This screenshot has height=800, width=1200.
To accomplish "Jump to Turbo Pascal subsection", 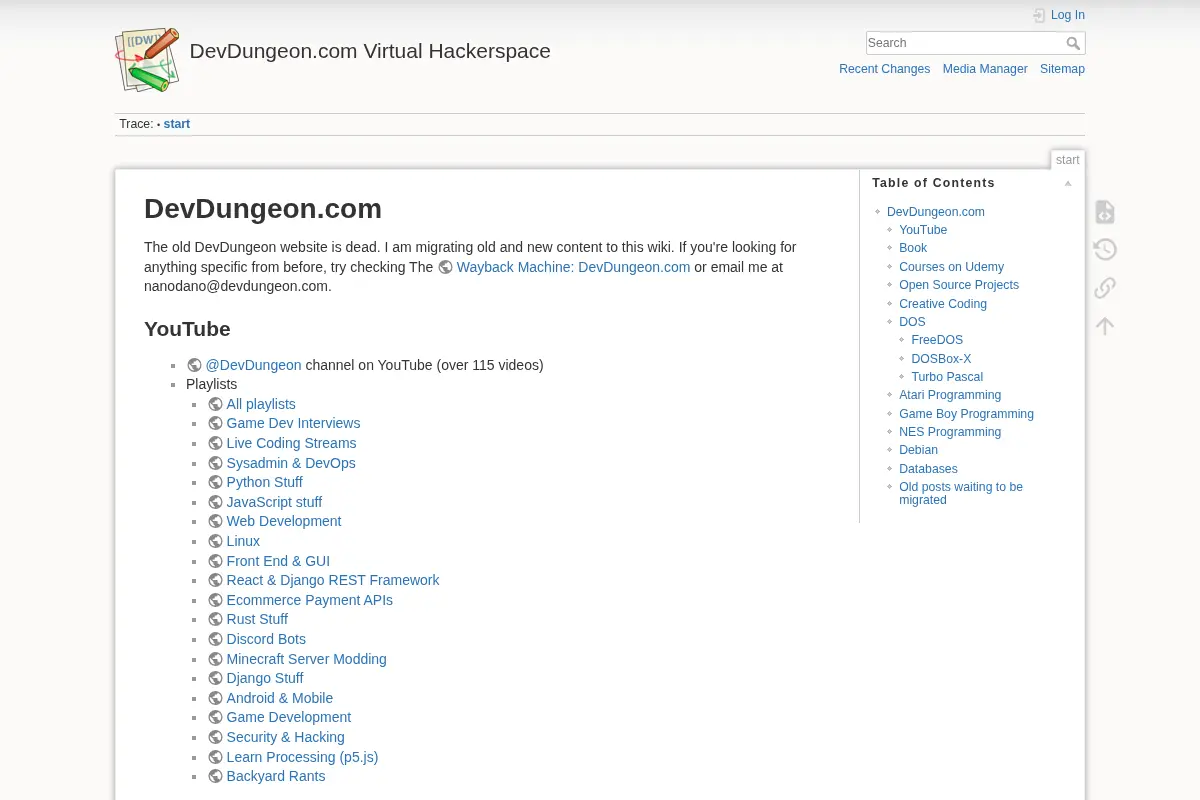I will 947,377.
